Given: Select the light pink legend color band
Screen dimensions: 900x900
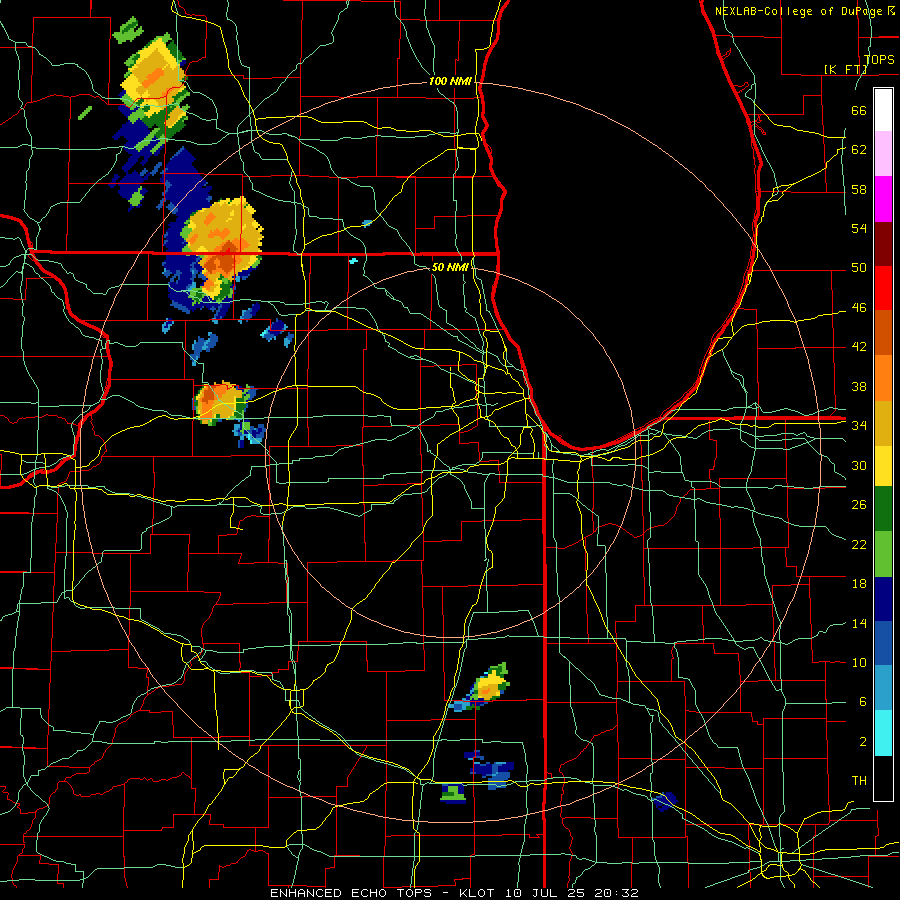Looking at the screenshot, I should 883,154.
